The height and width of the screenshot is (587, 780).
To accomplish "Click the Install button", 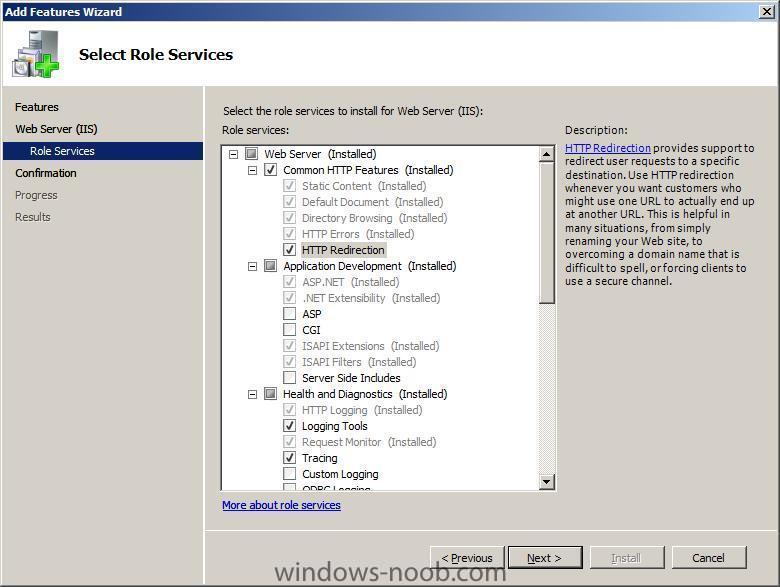I will click(x=627, y=558).
